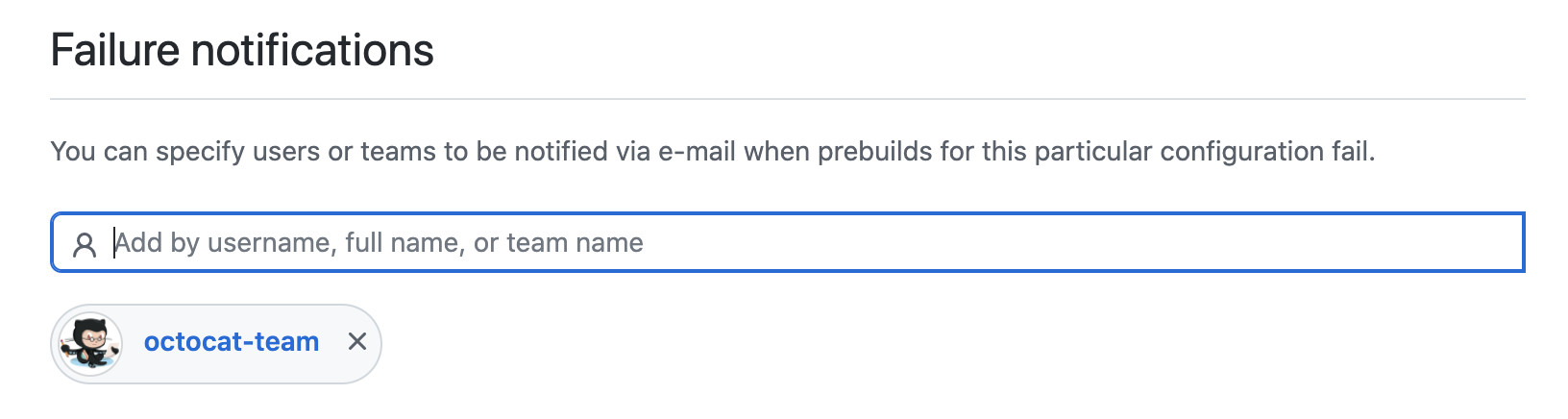This screenshot has width=1568, height=419.
Task: Click the description sentence about prebuild failures
Action: click(712, 152)
